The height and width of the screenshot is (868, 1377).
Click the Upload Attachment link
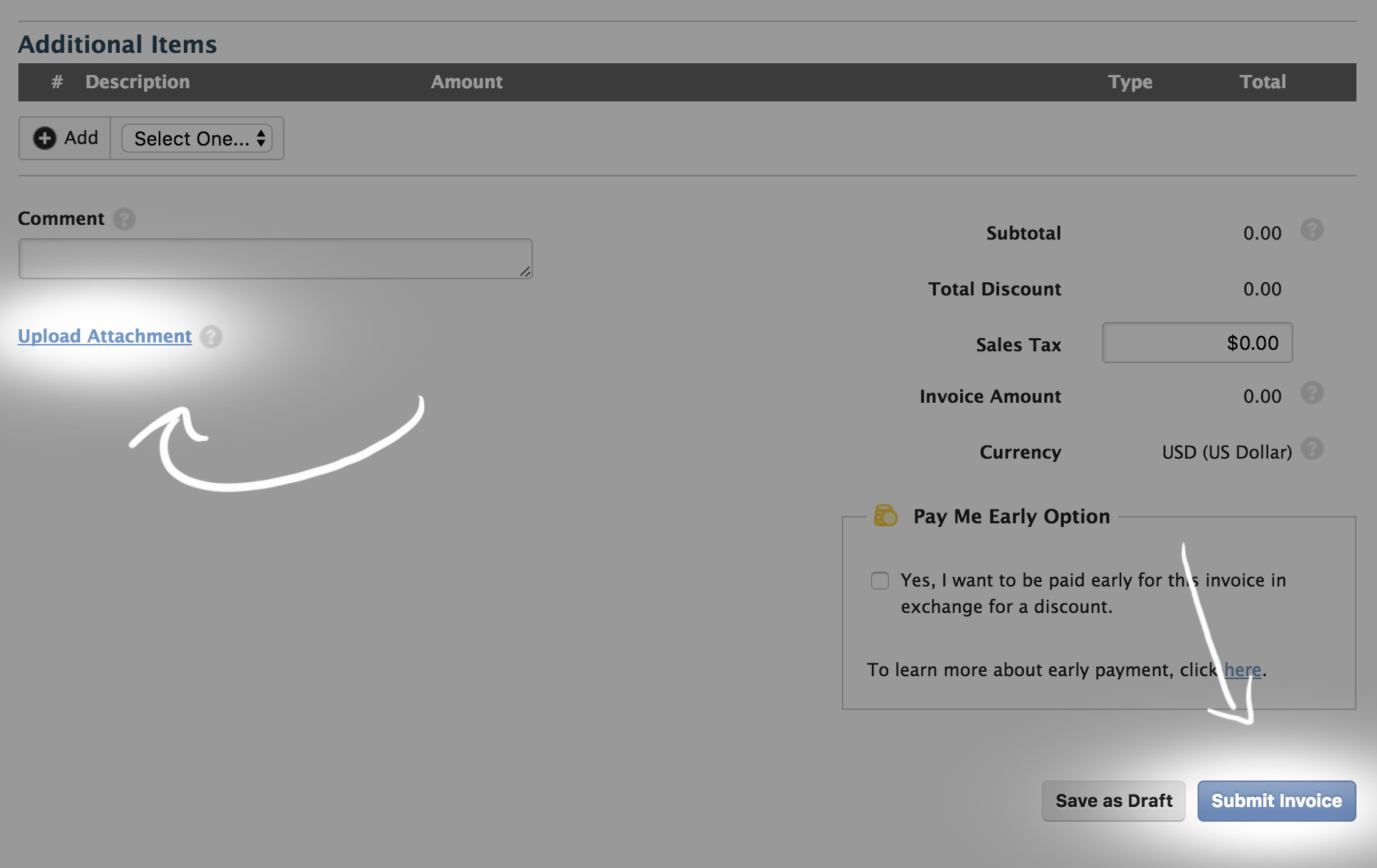click(104, 336)
